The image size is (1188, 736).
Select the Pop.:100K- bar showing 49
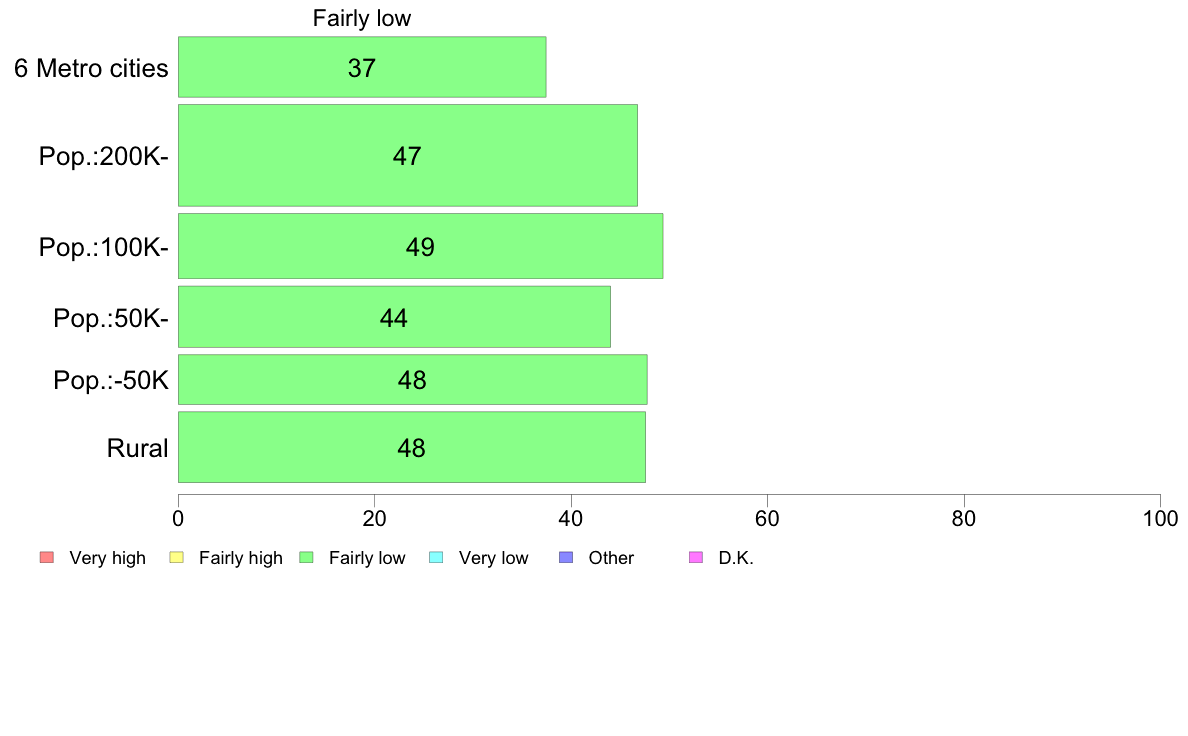point(420,246)
